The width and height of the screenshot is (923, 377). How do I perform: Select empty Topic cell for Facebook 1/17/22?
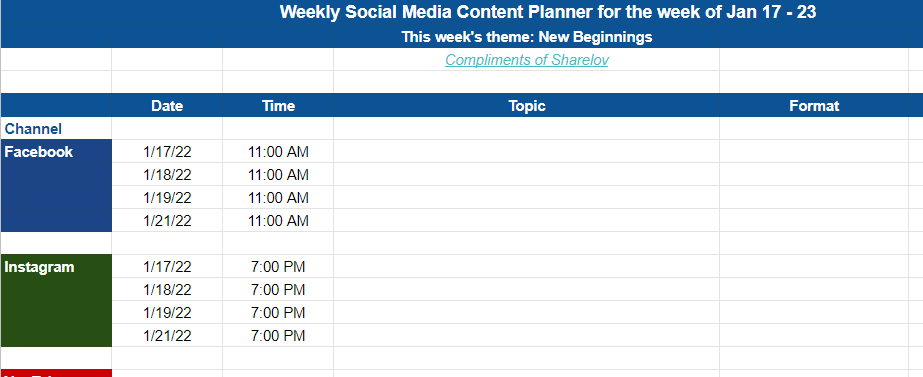pos(526,151)
